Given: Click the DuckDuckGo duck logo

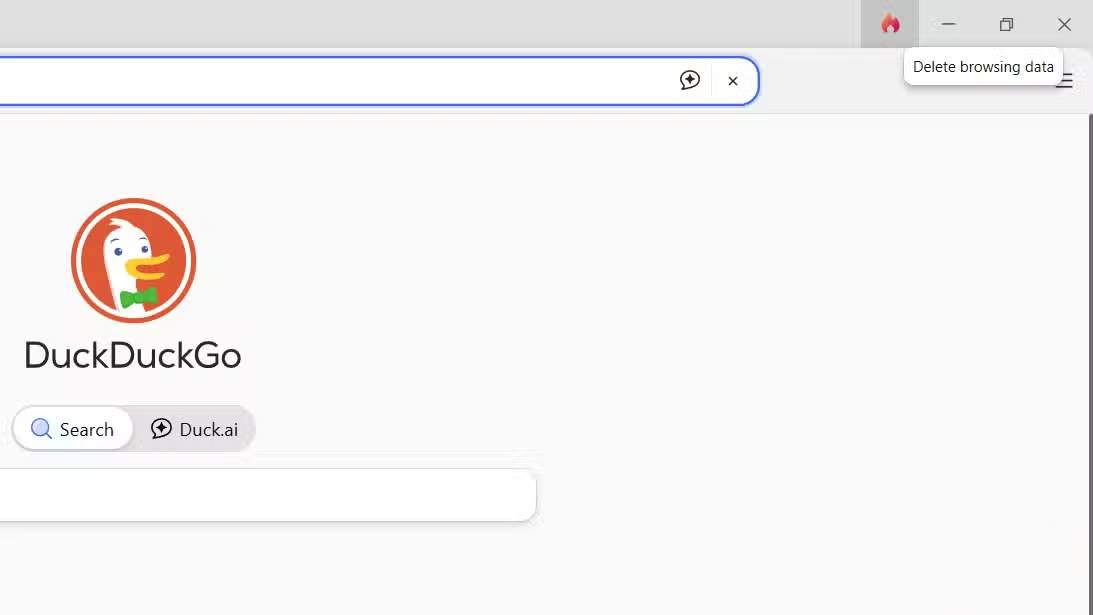Looking at the screenshot, I should 132,261.
